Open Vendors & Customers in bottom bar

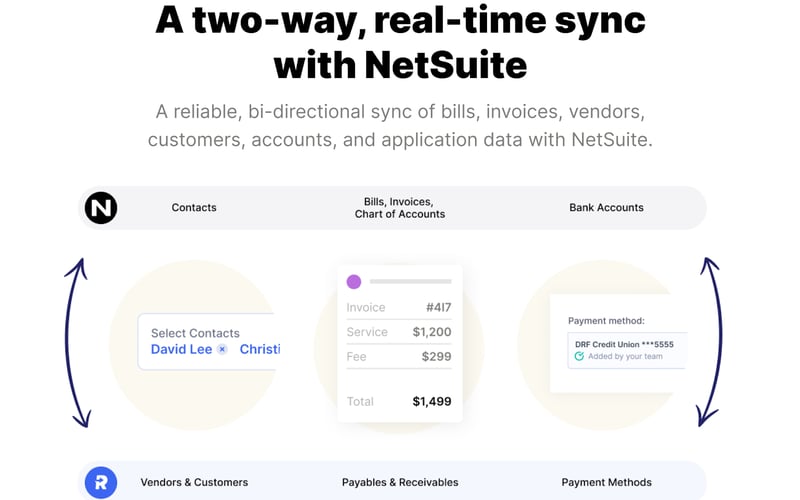click(x=194, y=482)
